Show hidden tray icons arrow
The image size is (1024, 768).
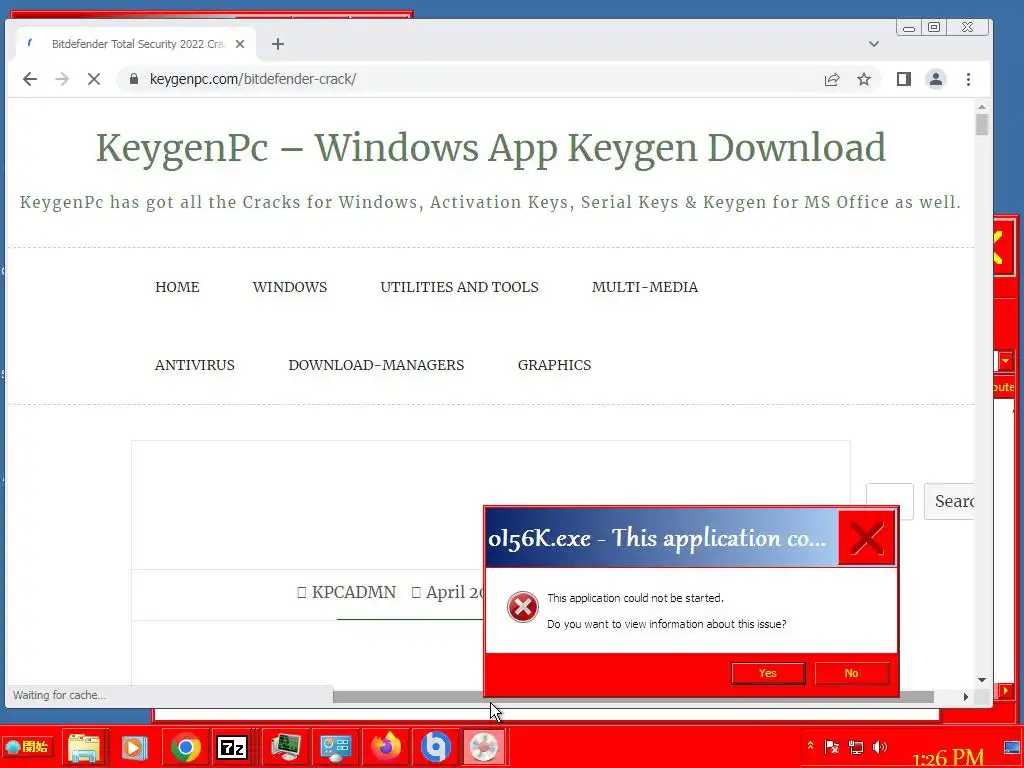pos(810,746)
